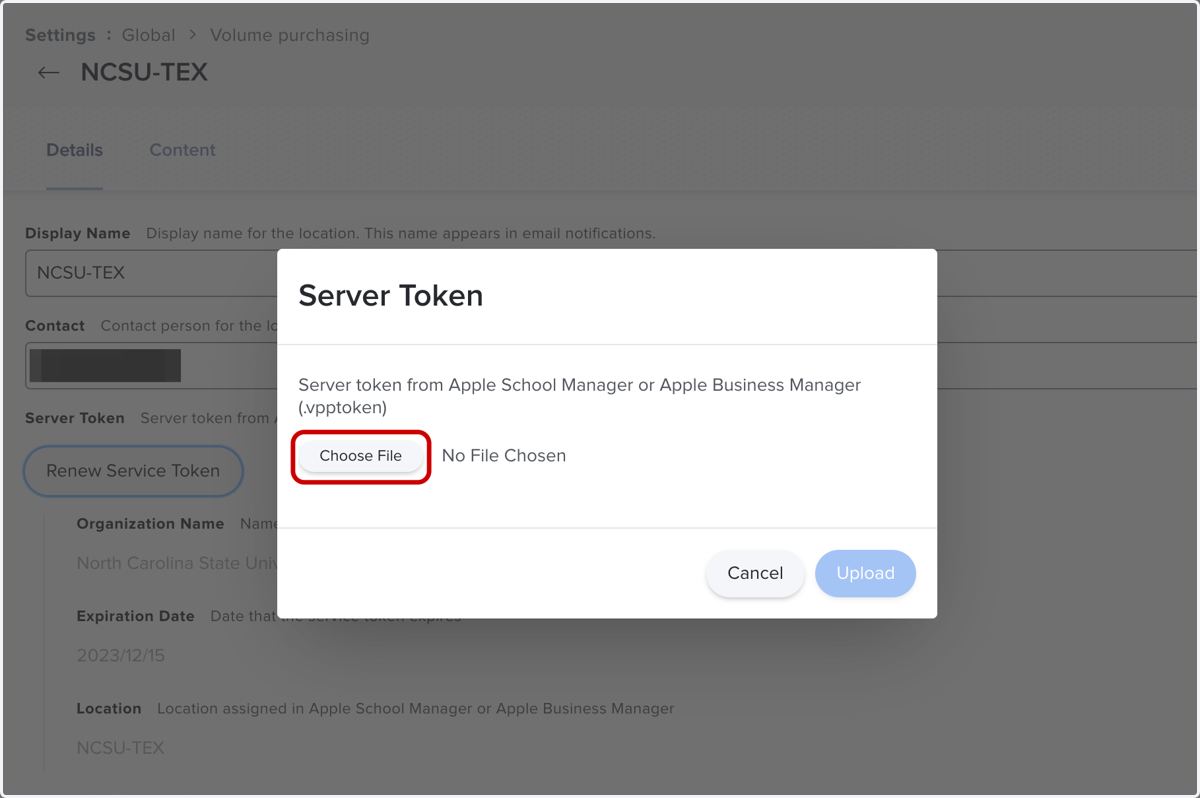
Task: Click the Organization Name label
Action: coord(150,524)
